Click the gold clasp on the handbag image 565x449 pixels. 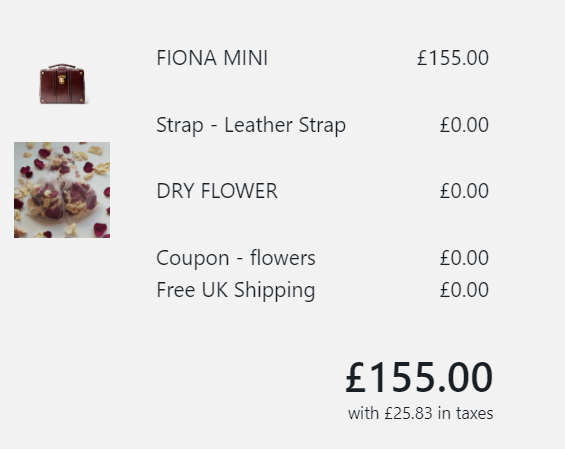[x=62, y=79]
